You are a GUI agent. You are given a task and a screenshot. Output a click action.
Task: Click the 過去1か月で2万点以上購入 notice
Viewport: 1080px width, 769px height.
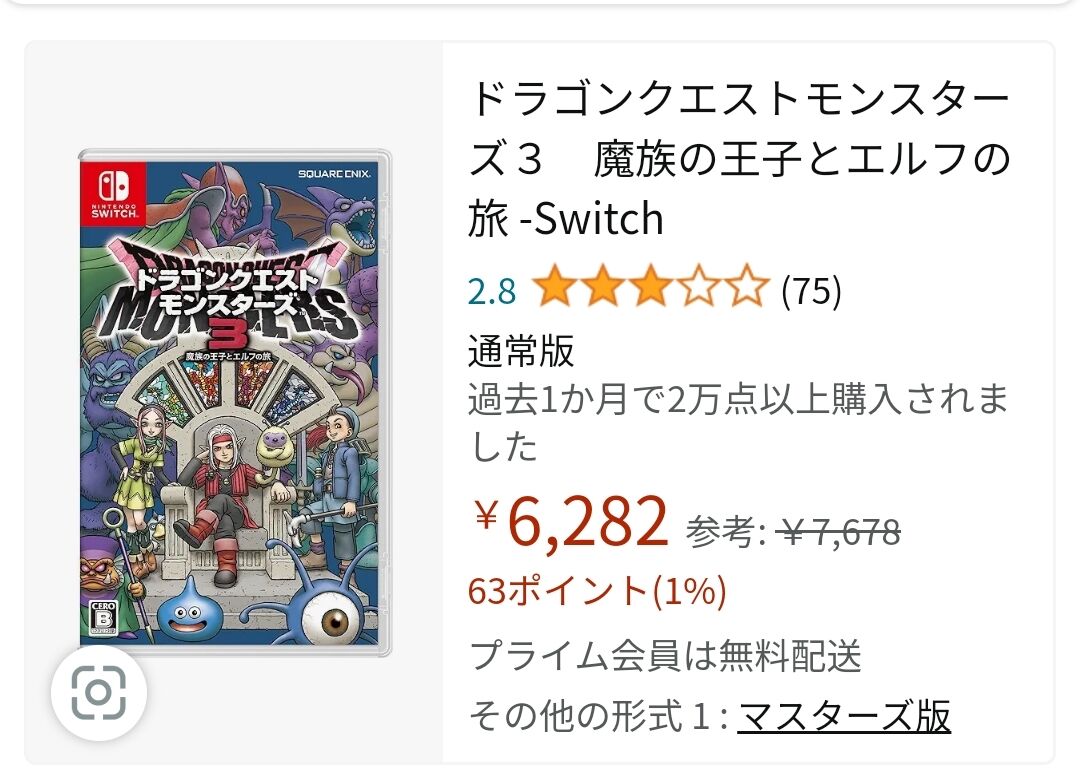pyautogui.click(x=738, y=423)
